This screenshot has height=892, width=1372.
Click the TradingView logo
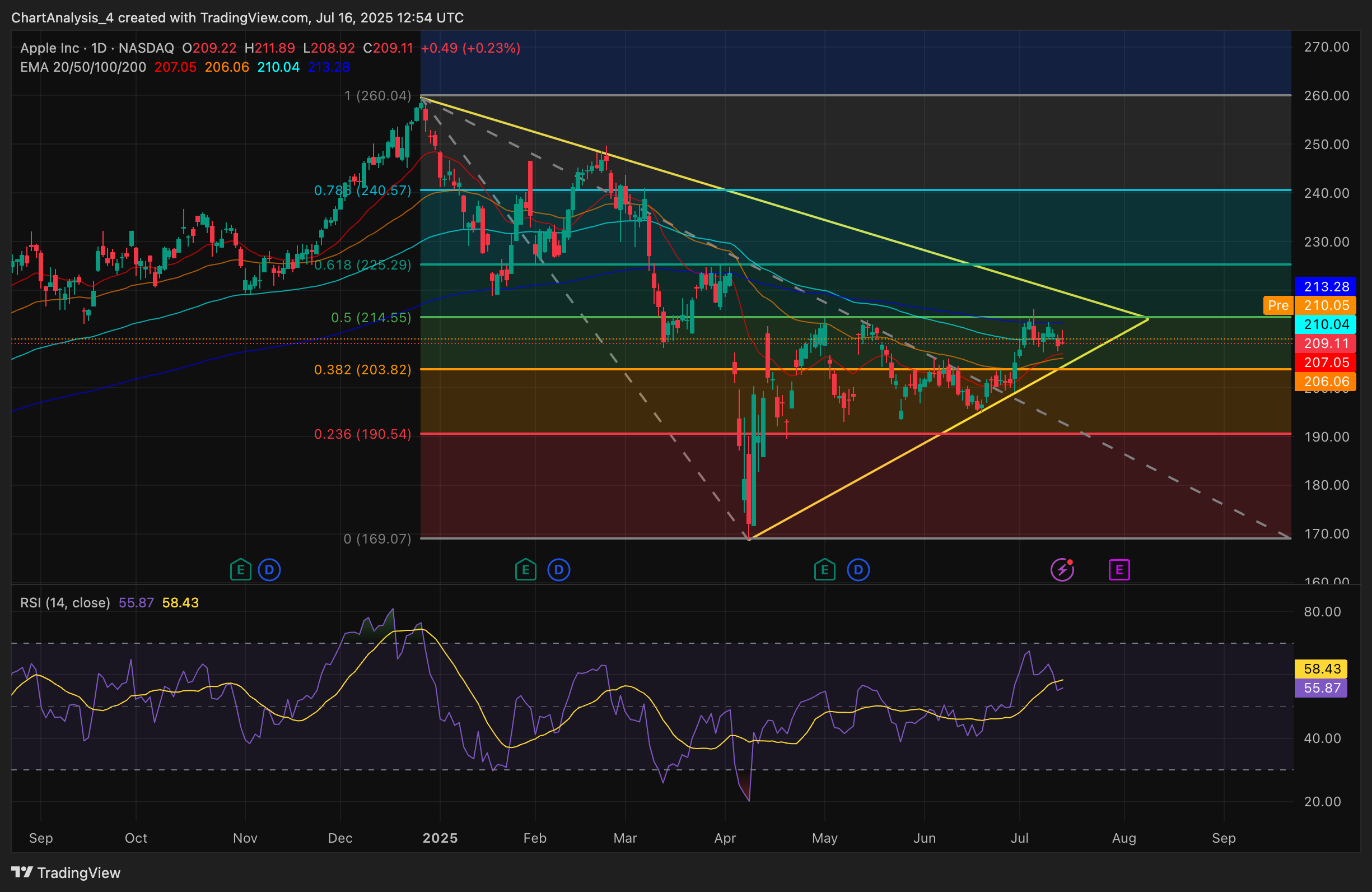[x=66, y=872]
